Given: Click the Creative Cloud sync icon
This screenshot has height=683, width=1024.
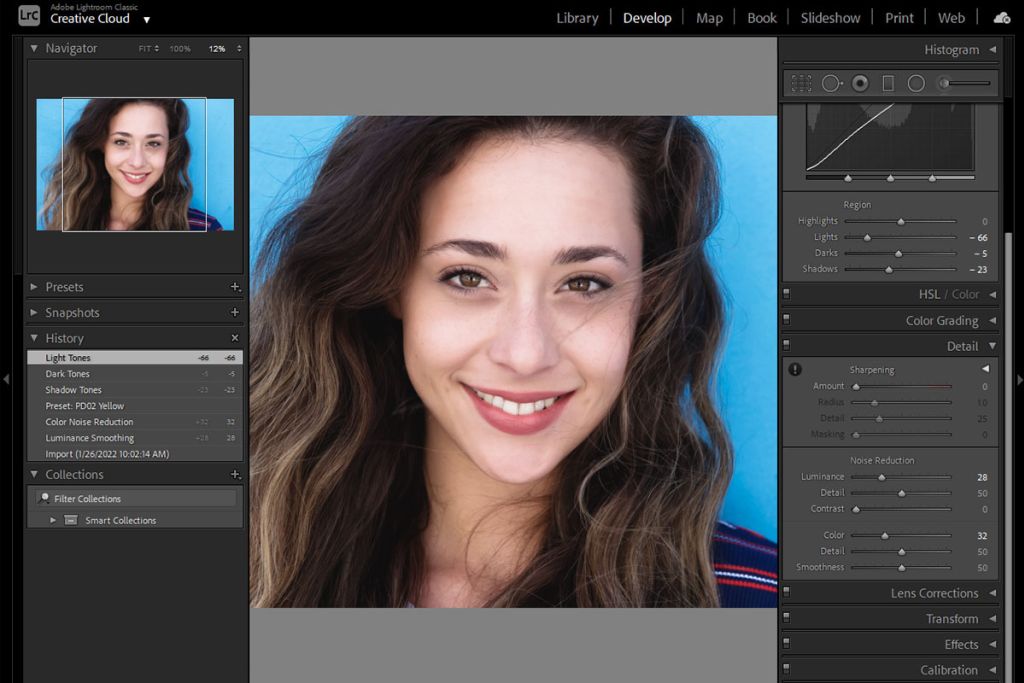Looking at the screenshot, I should pos(1002,16).
